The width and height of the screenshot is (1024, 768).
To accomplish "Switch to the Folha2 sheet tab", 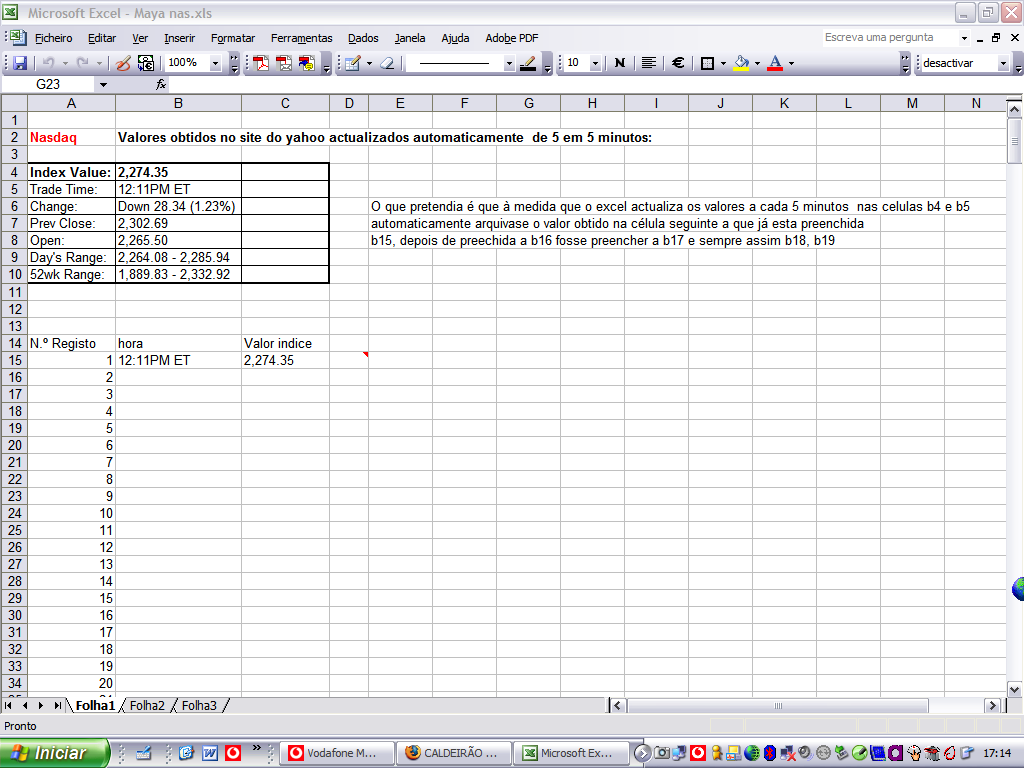I will point(147,705).
